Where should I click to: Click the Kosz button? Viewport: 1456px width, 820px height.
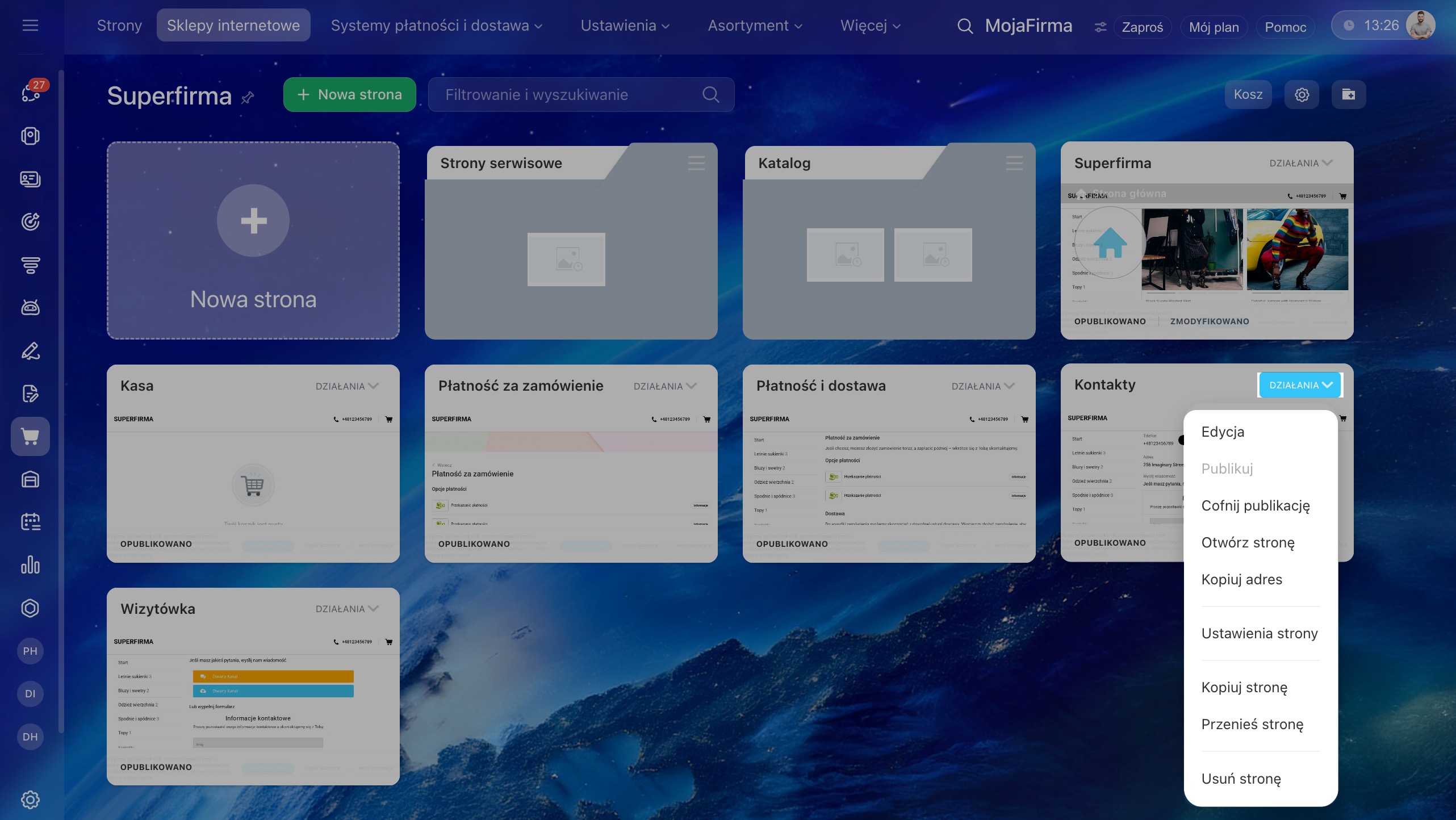[1248, 94]
